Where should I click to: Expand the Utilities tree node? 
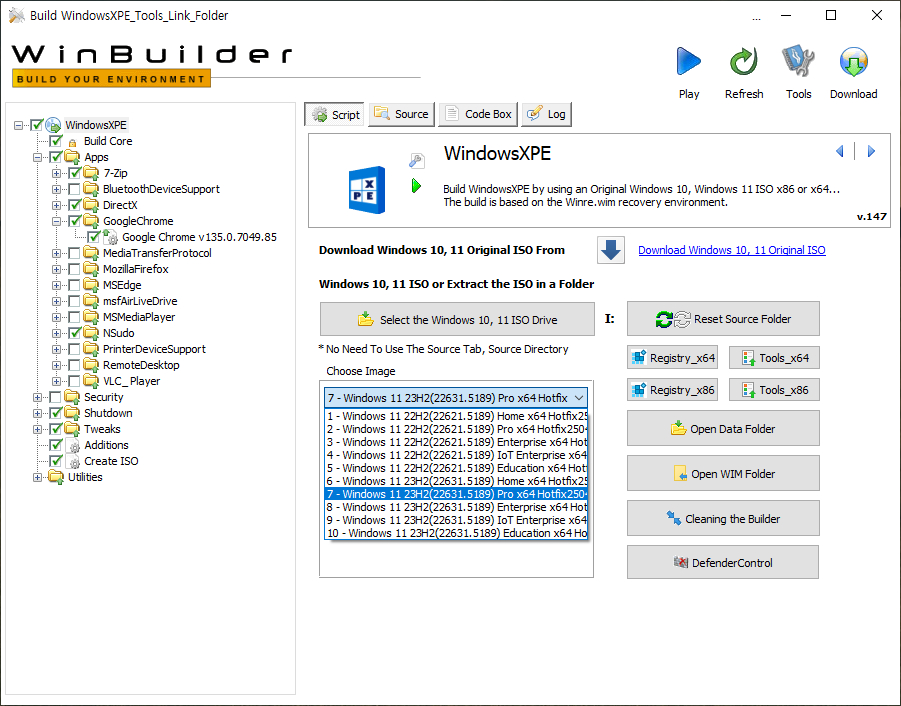[37, 477]
